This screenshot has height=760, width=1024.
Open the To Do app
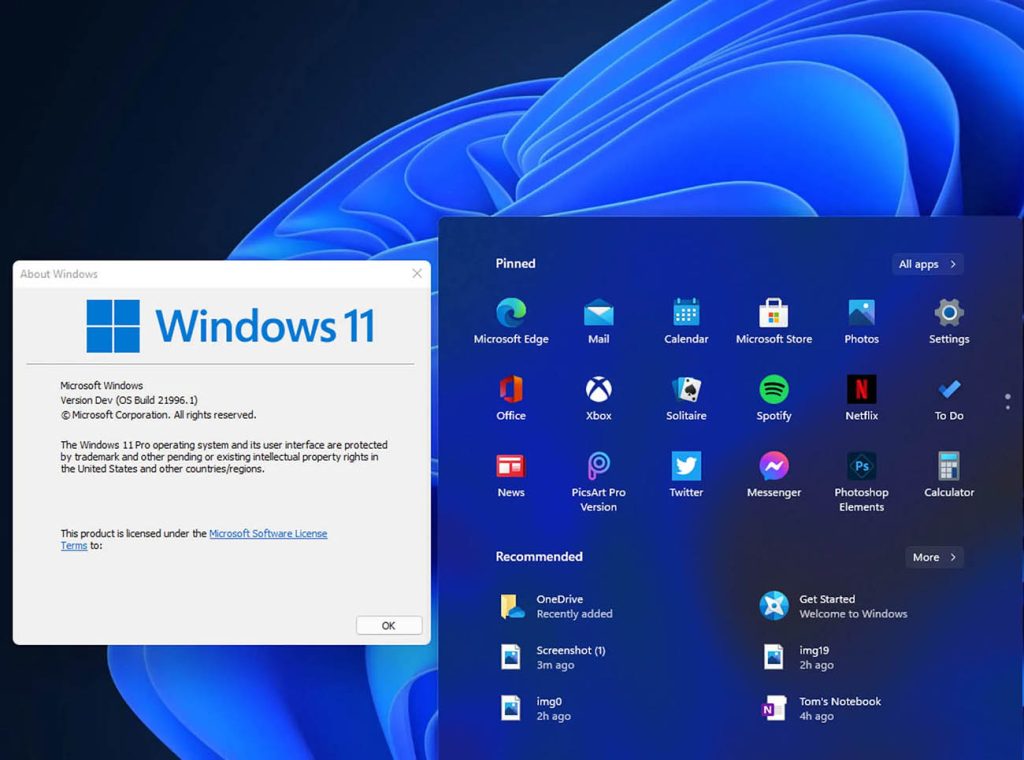pos(949,398)
